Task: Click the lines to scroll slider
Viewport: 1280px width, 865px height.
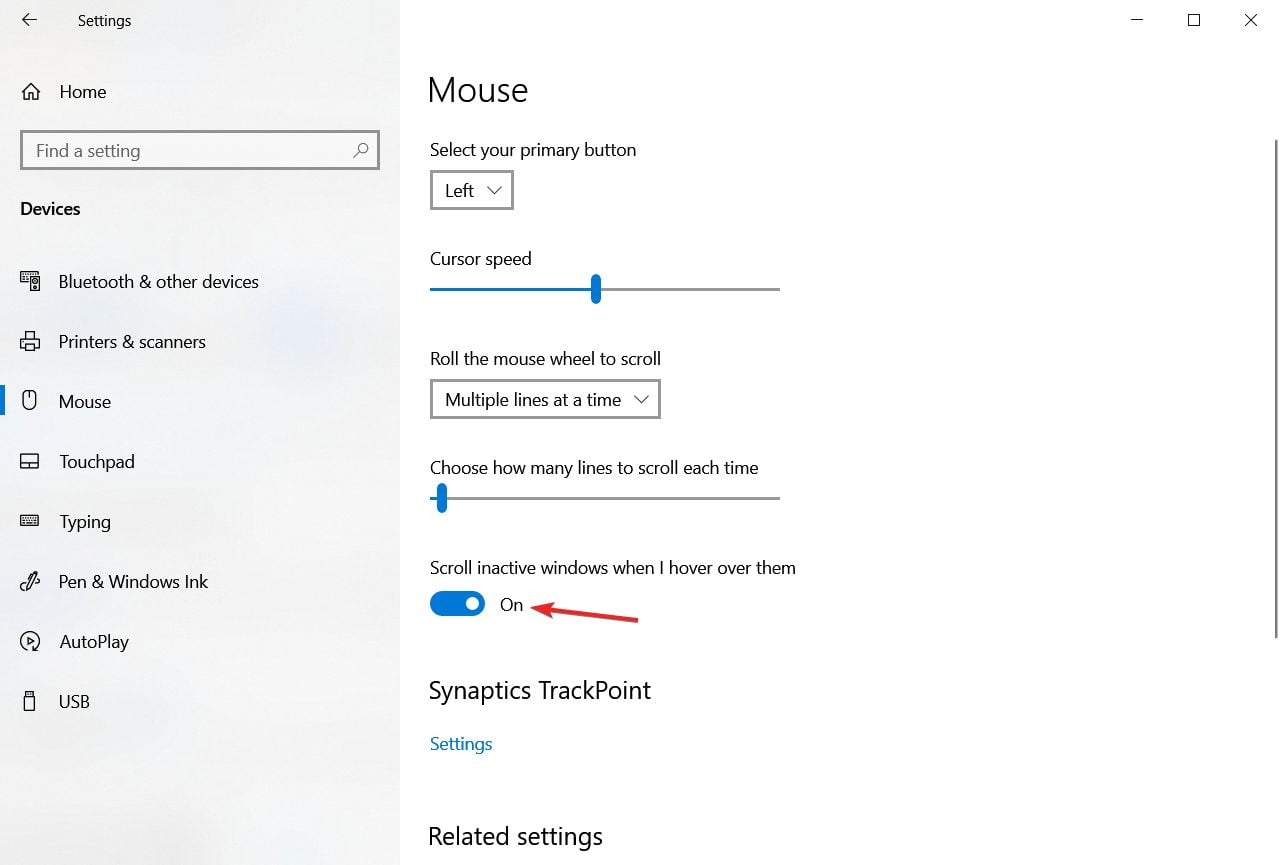Action: click(x=441, y=498)
